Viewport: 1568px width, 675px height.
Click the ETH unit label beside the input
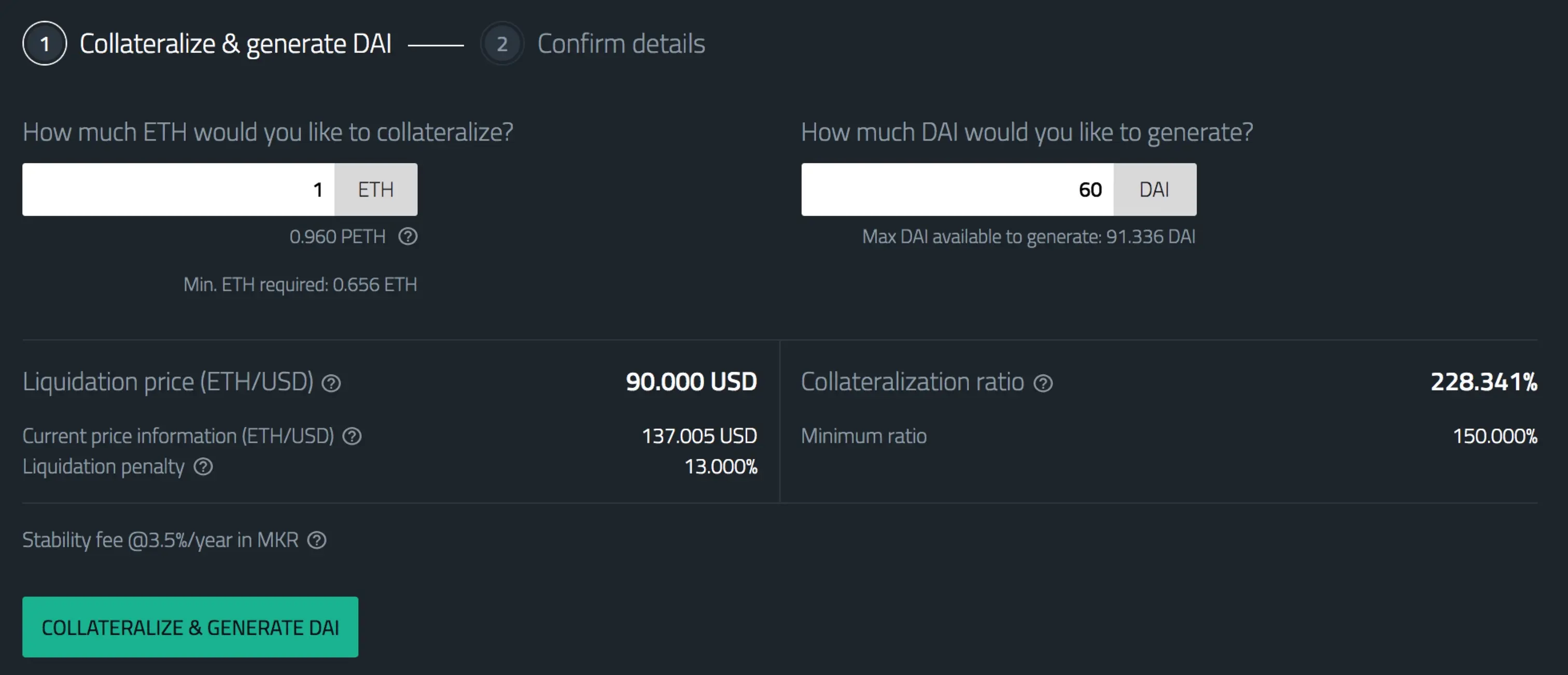click(375, 189)
